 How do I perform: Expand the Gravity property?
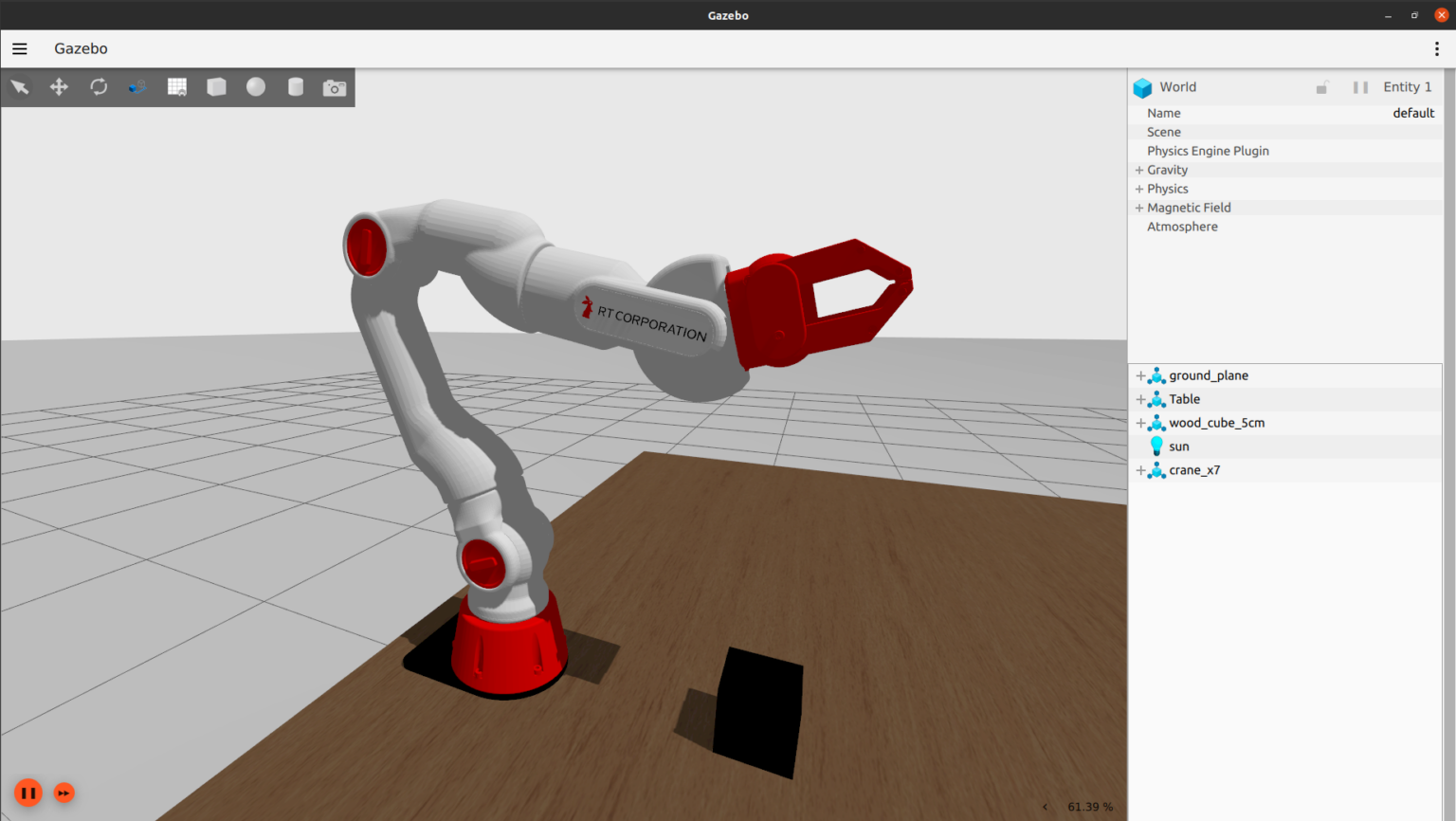[1139, 170]
